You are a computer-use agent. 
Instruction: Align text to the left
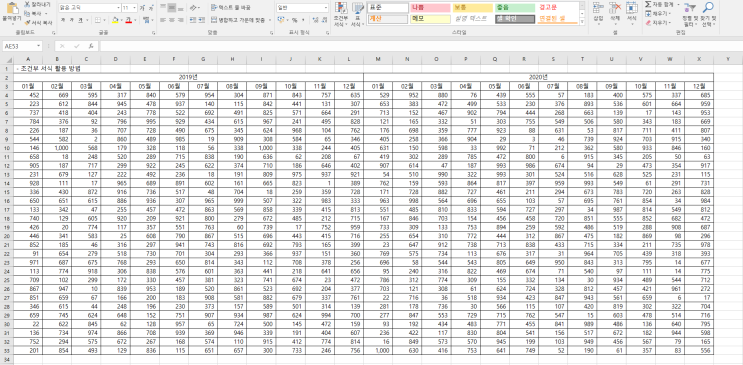click(x=163, y=20)
